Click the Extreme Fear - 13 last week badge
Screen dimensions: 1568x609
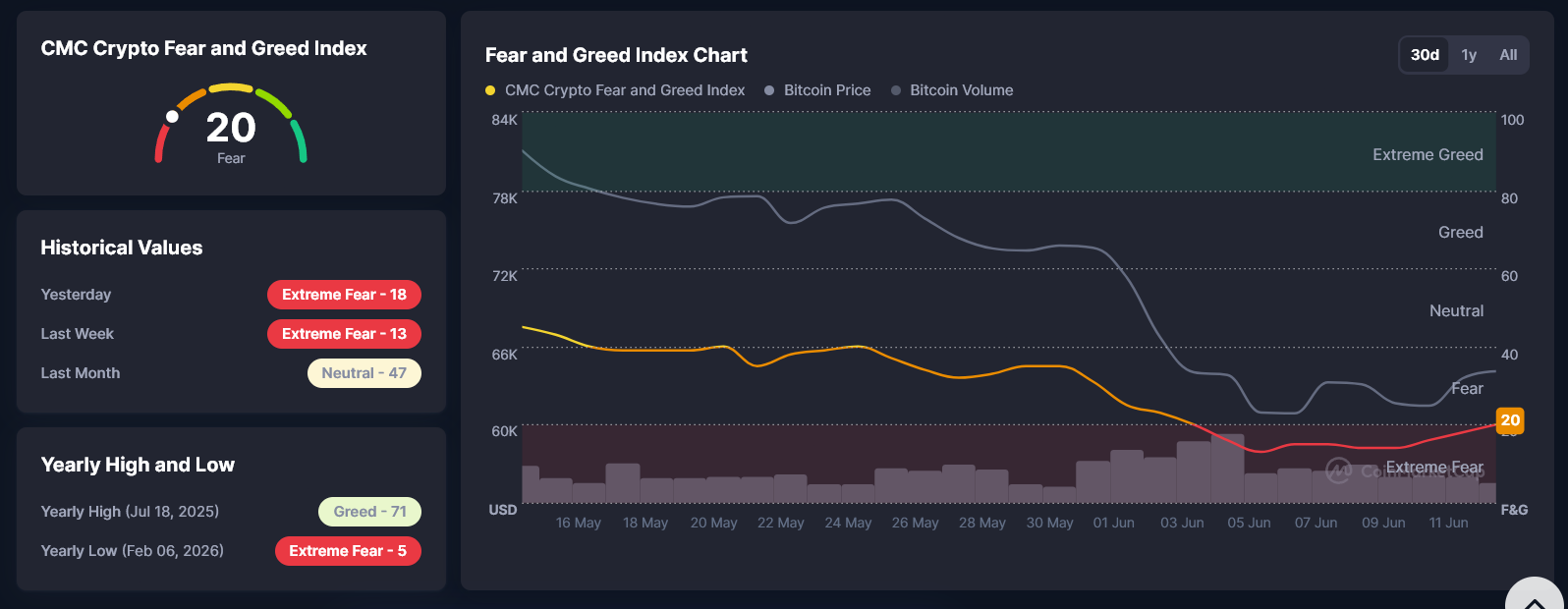click(344, 334)
